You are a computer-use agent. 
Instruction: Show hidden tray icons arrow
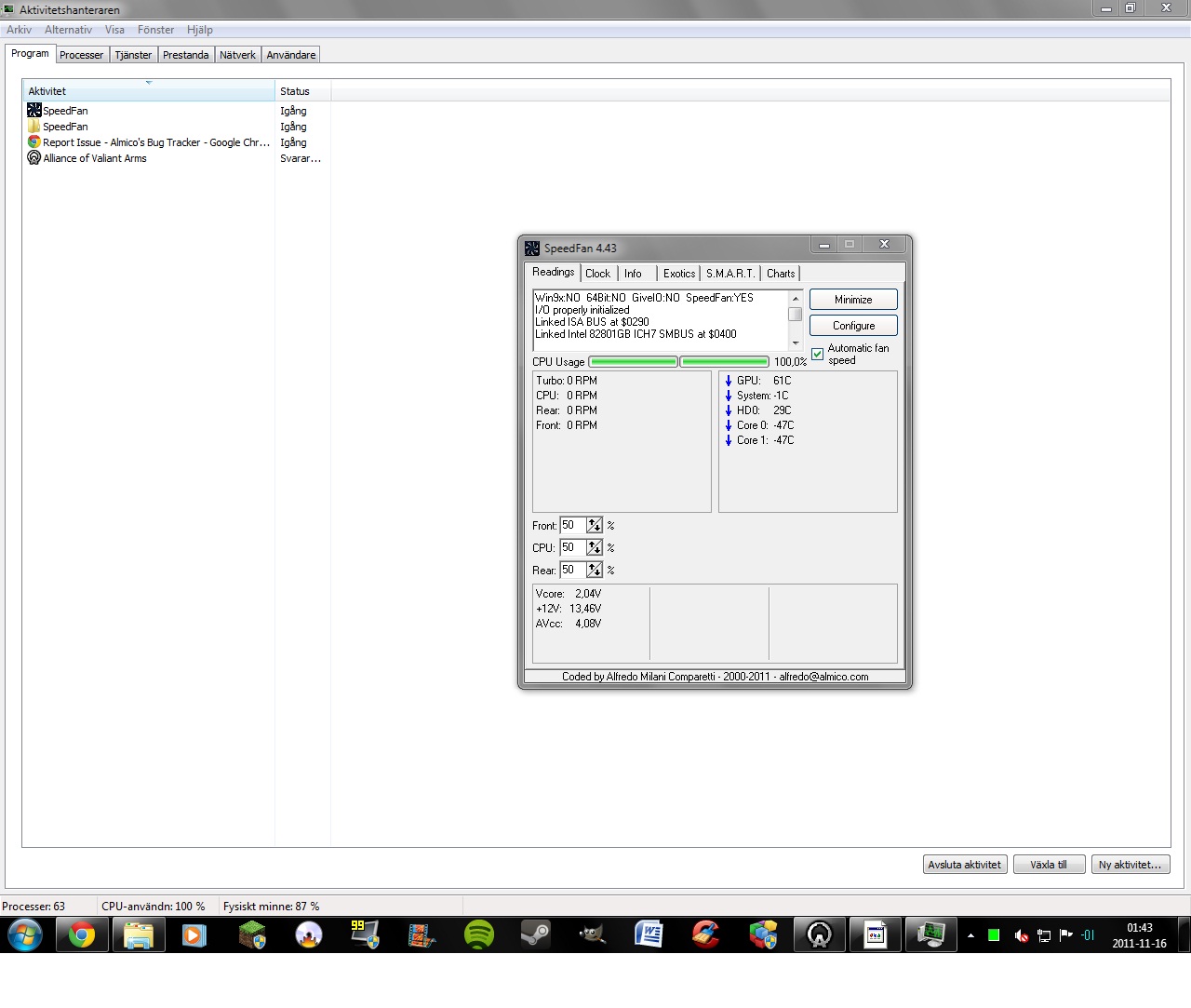click(x=970, y=935)
